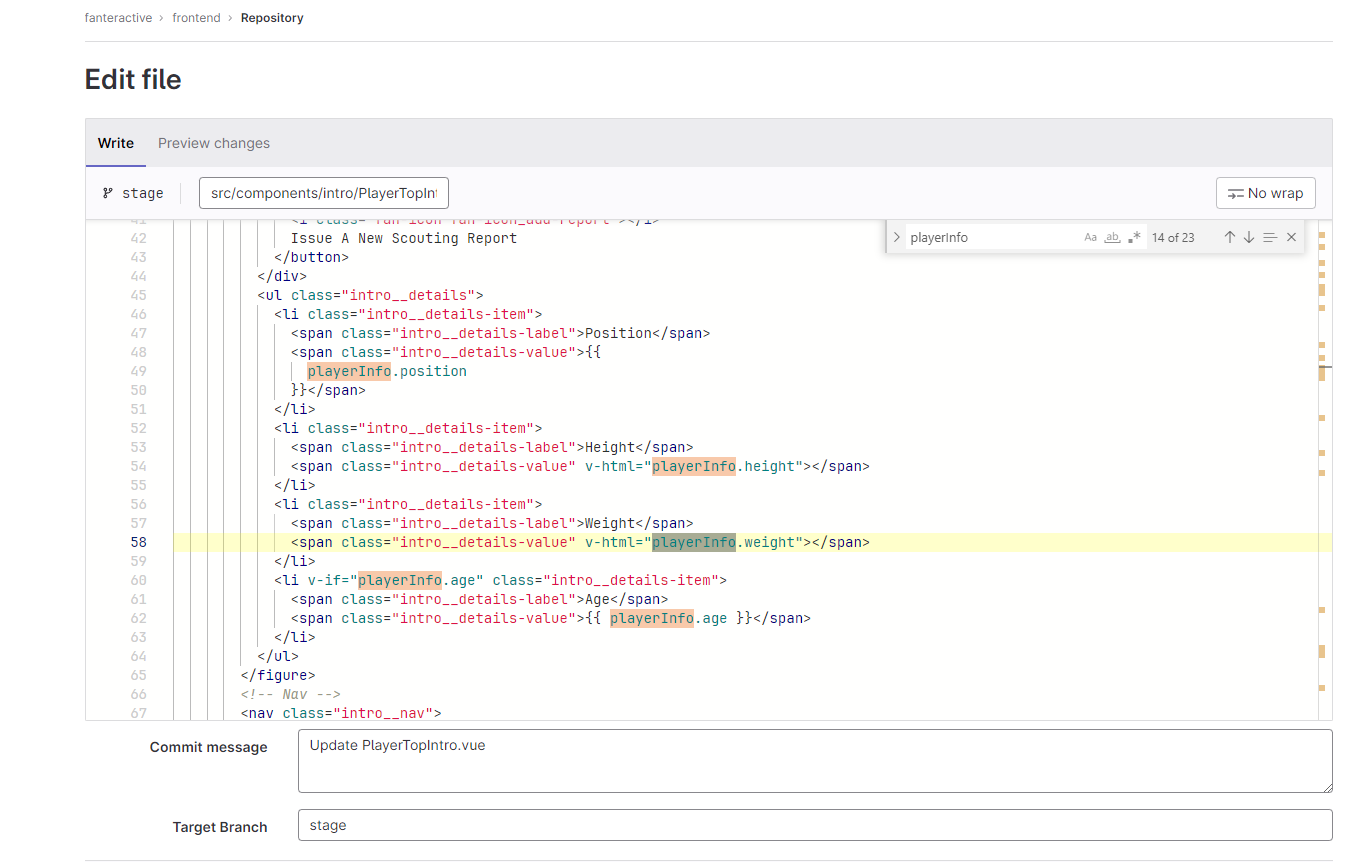Click the v-if playerInfo.age attribute on line 60
Viewport: 1355px width, 862px height.
396,580
